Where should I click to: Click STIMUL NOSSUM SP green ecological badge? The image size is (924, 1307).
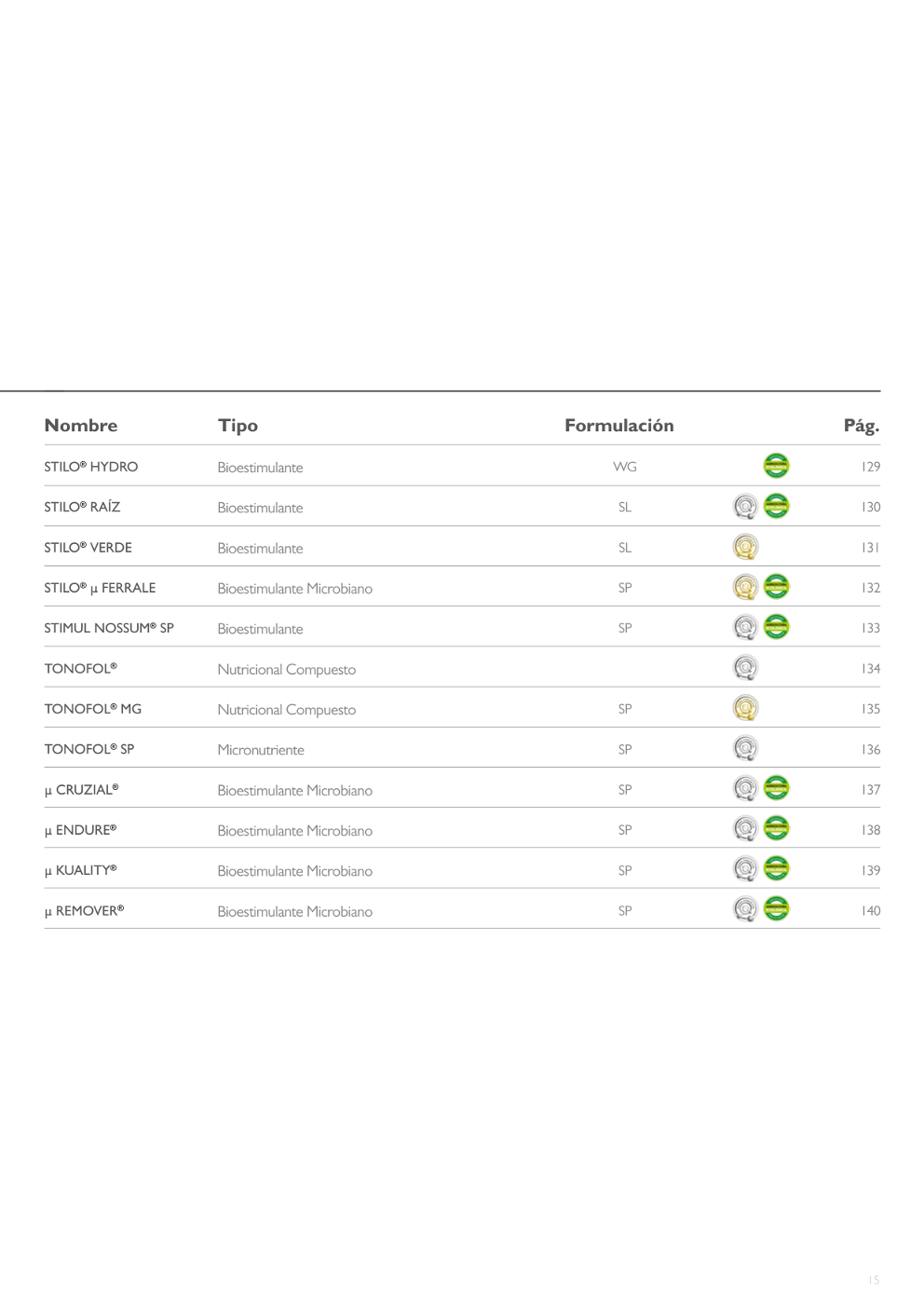[776, 627]
